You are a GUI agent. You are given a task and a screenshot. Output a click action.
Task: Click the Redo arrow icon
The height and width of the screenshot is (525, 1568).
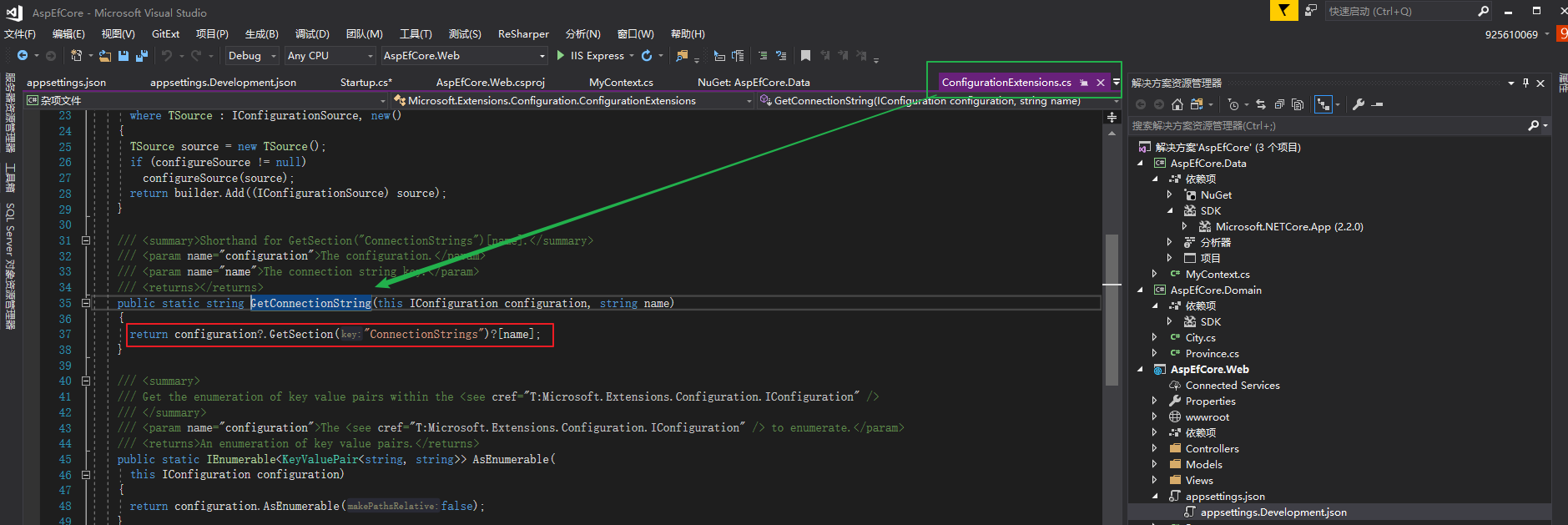[x=196, y=56]
